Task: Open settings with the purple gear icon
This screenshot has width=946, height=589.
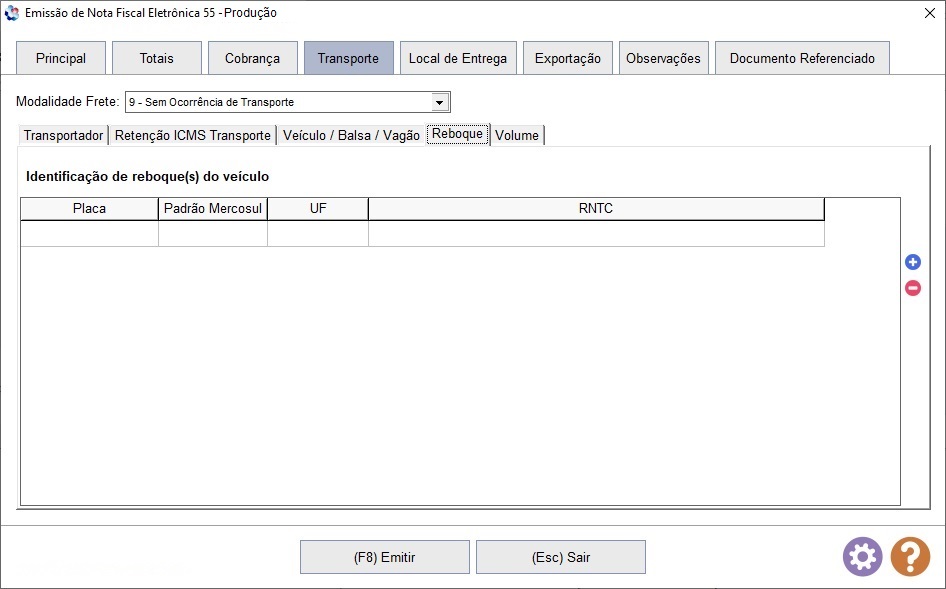Action: 862,556
